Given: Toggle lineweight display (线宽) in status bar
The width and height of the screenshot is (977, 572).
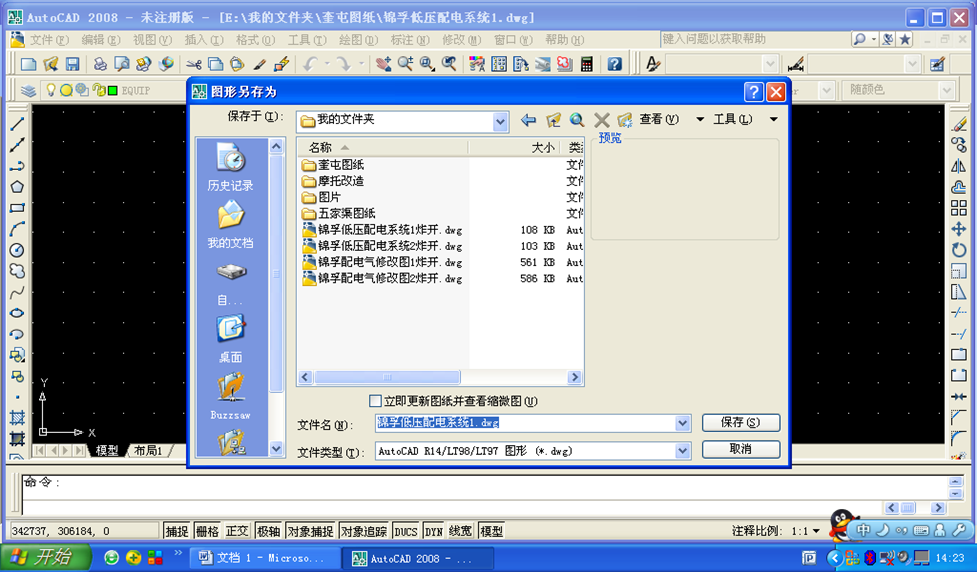Looking at the screenshot, I should tap(460, 531).
